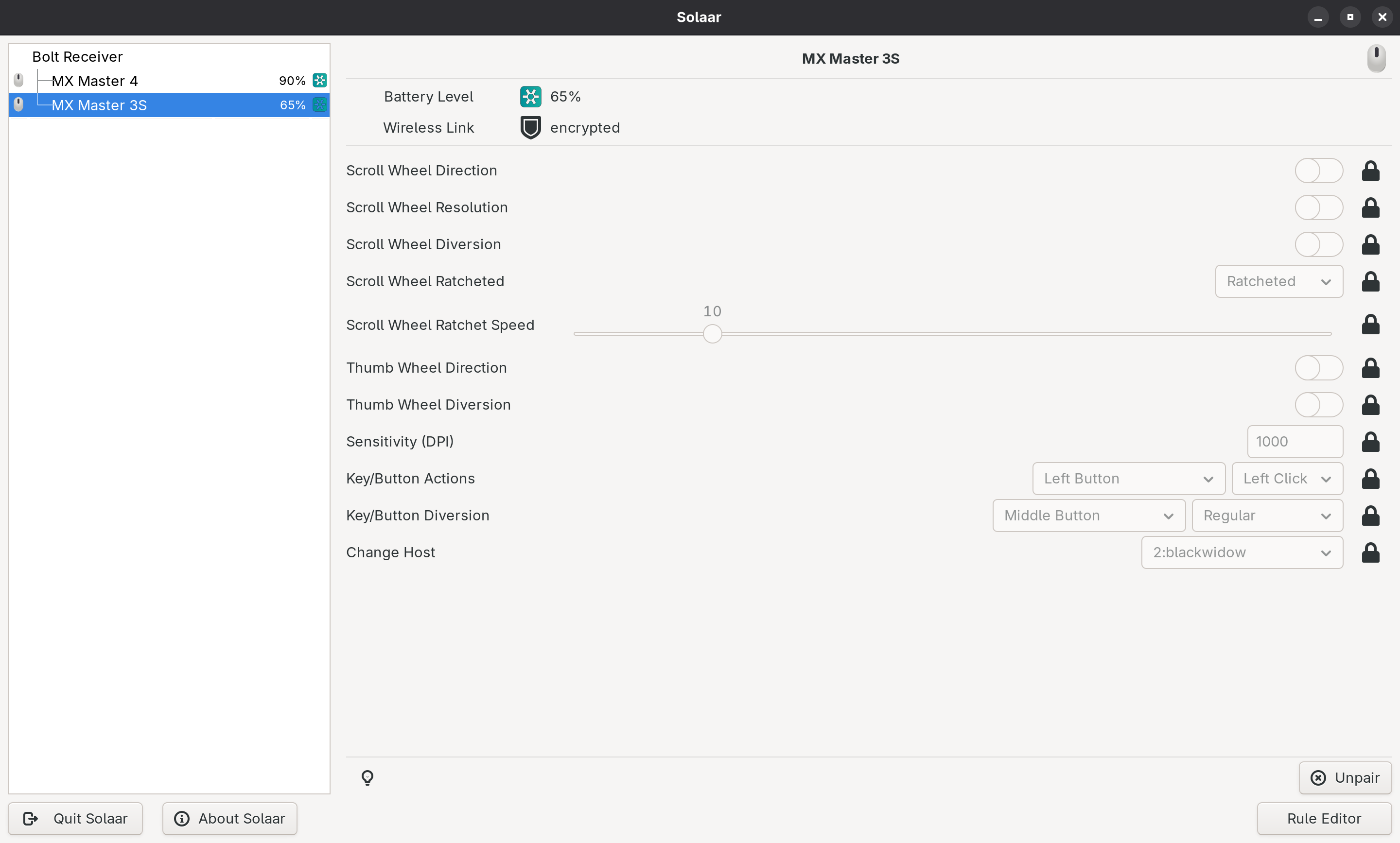Open the Rule Editor
Screen dimensions: 1400x843
[1323, 818]
